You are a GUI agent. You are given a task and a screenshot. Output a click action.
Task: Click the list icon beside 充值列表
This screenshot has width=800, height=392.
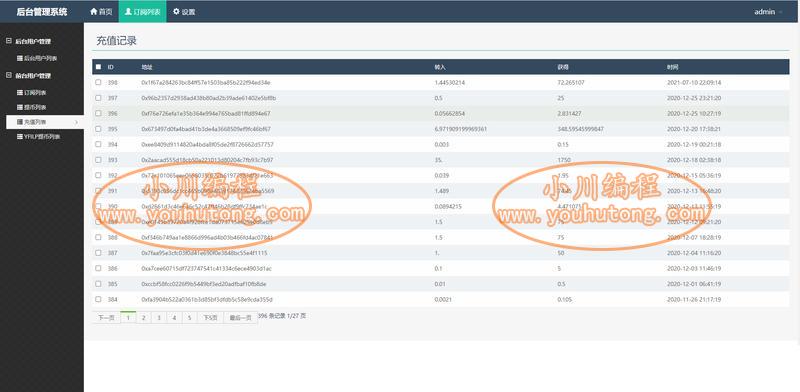pos(20,122)
